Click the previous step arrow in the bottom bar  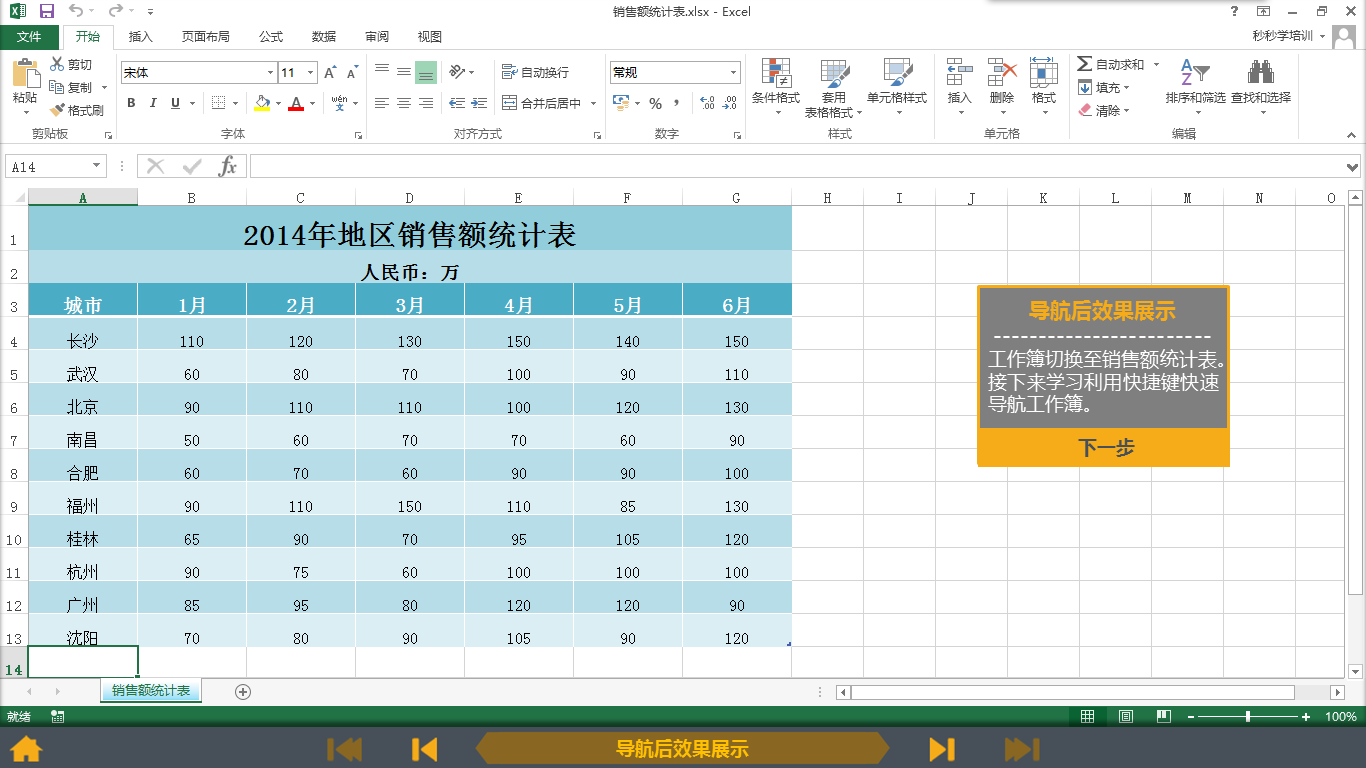click(425, 749)
